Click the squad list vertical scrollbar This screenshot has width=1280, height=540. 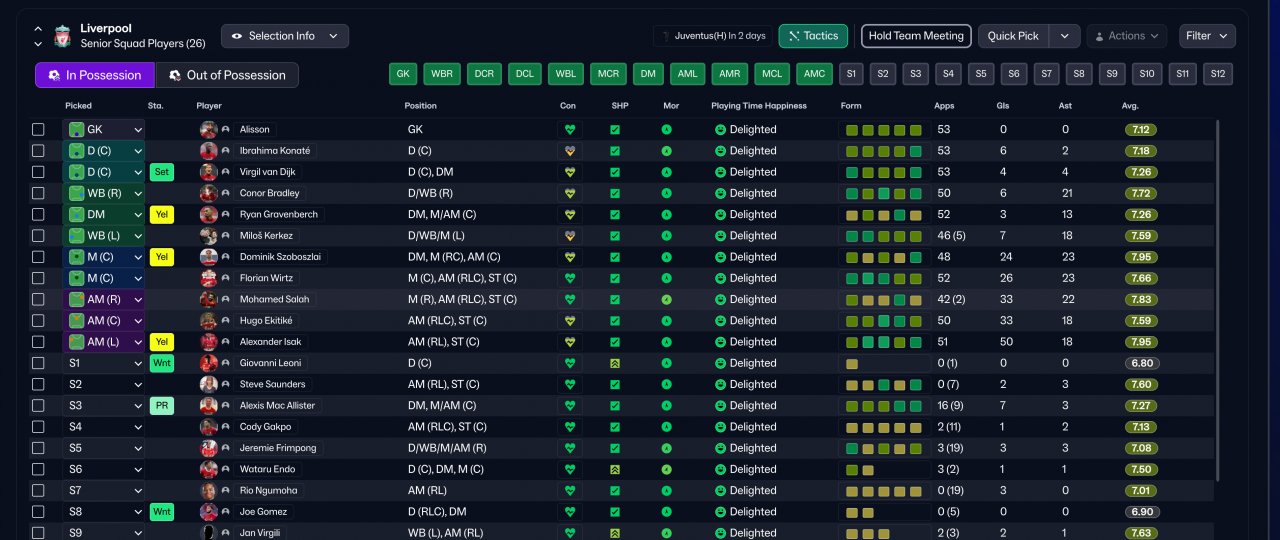[1217, 300]
